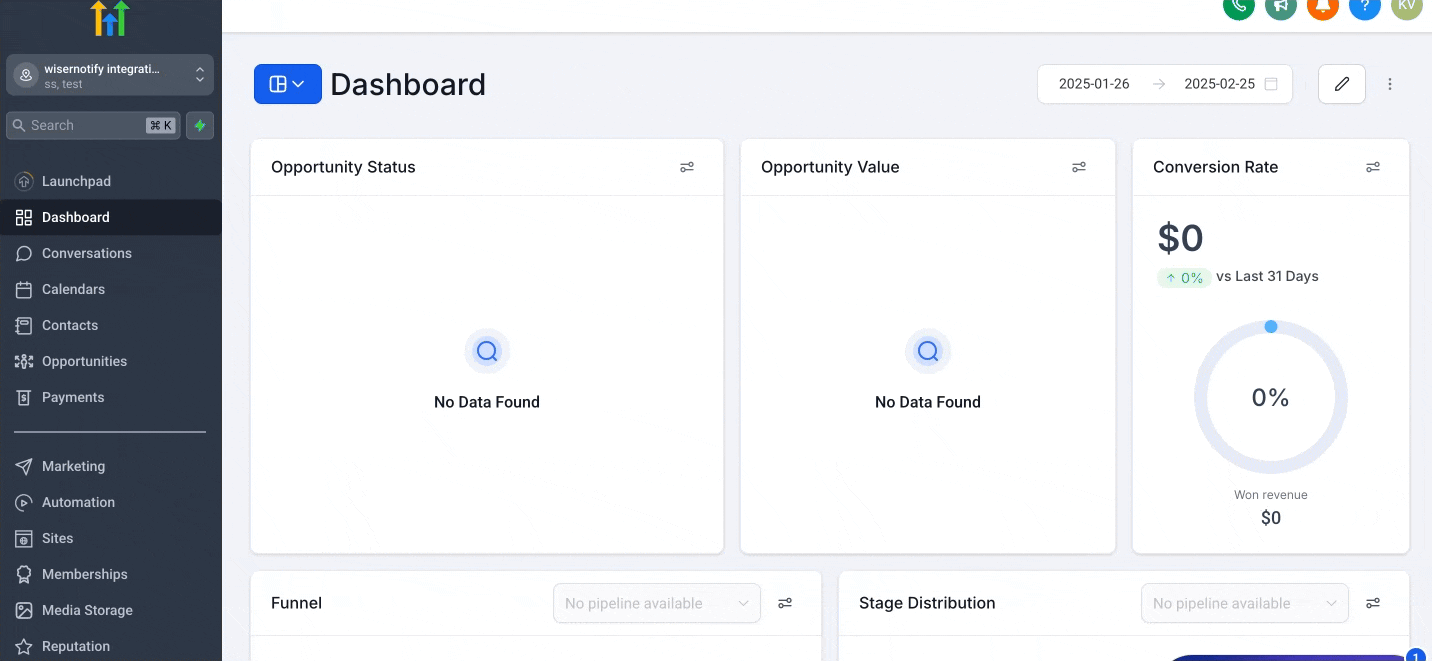Image resolution: width=1432 pixels, height=661 pixels.
Task: Open the Launchpad page
Action: [76, 181]
